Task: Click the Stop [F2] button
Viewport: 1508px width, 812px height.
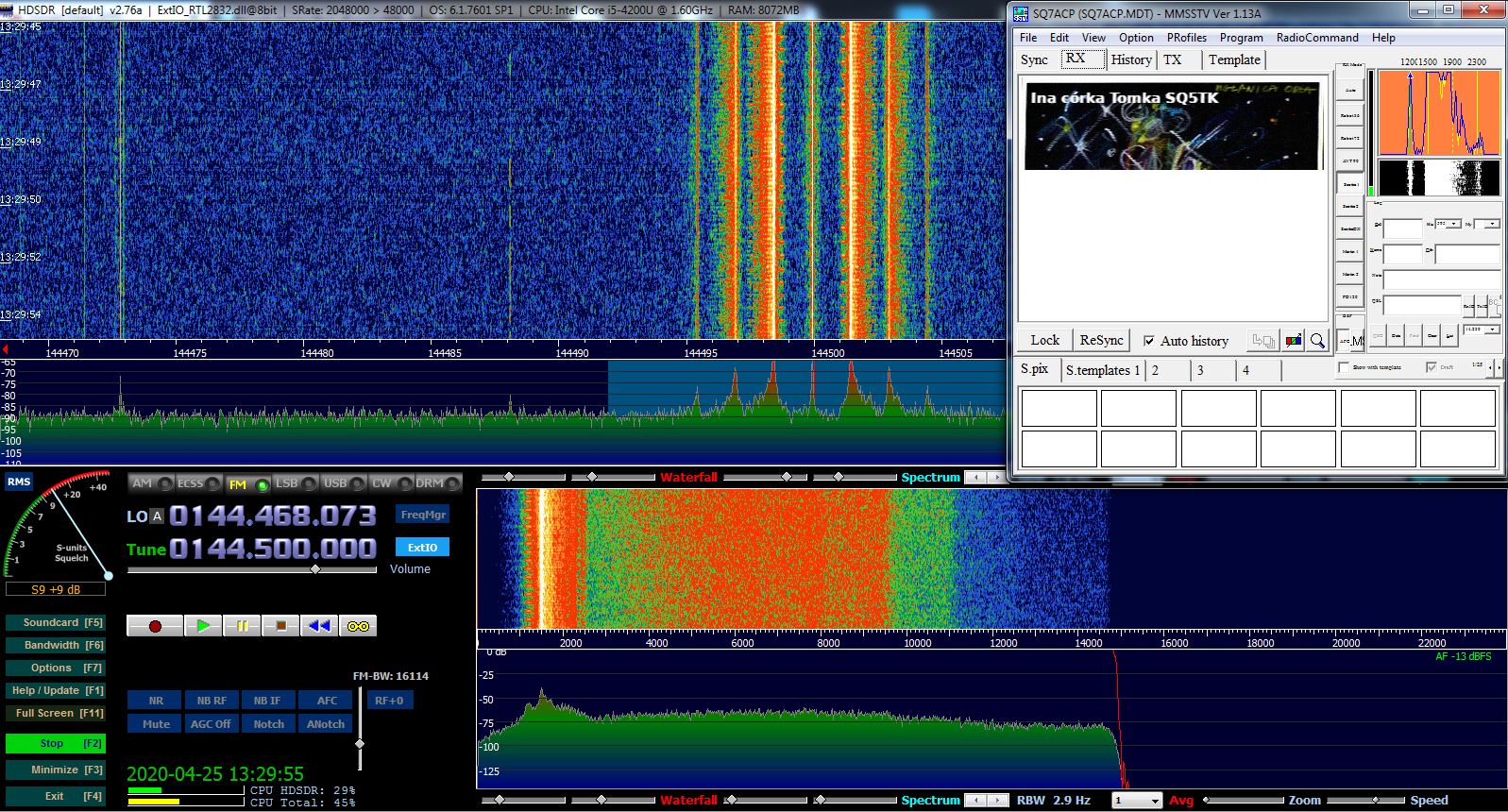Action: [x=55, y=743]
